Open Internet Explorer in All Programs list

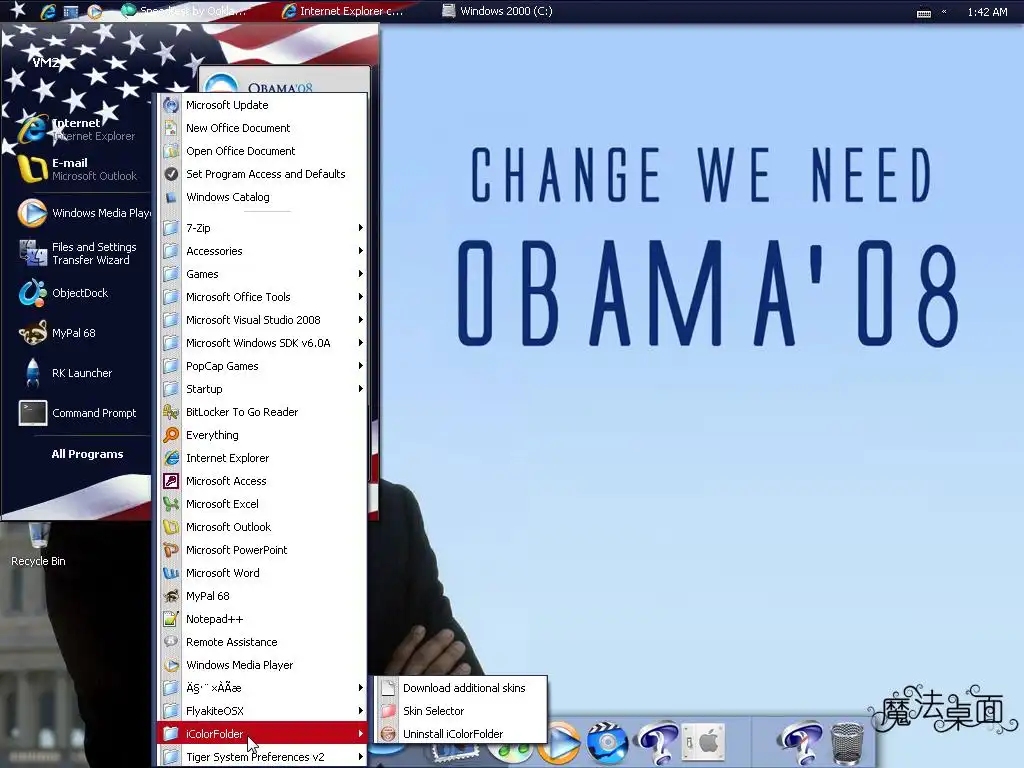[263, 458]
